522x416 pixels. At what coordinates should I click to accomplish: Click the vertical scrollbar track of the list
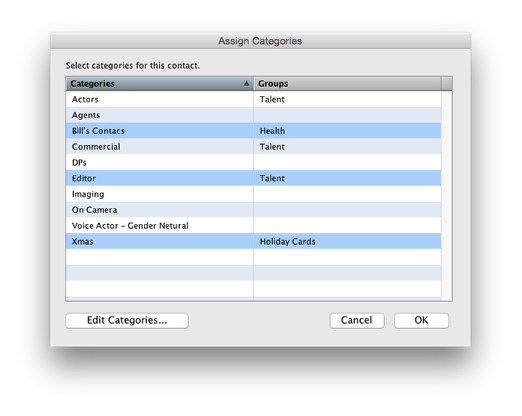click(447, 196)
